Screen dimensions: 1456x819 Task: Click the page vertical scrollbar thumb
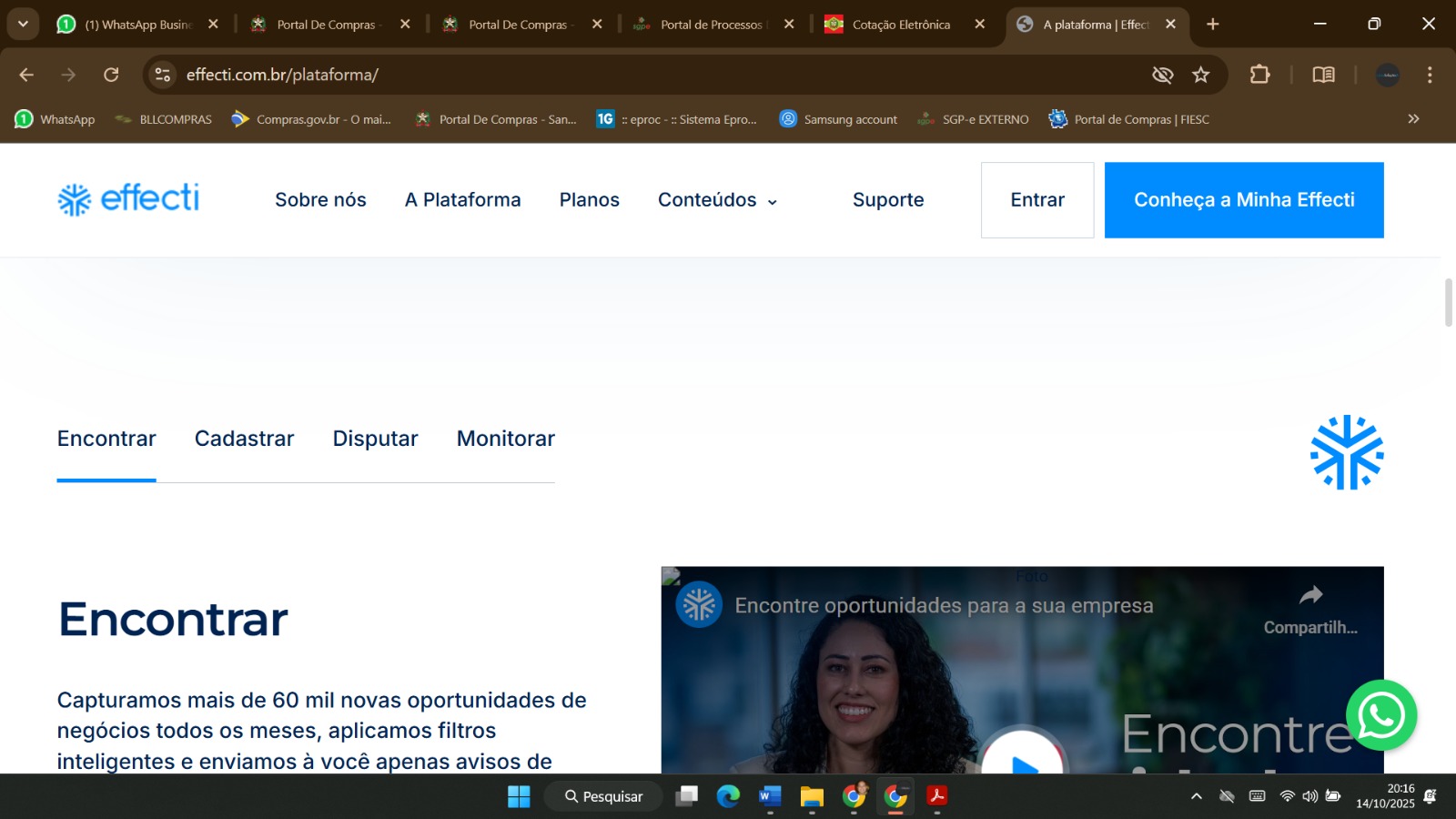(x=1449, y=302)
